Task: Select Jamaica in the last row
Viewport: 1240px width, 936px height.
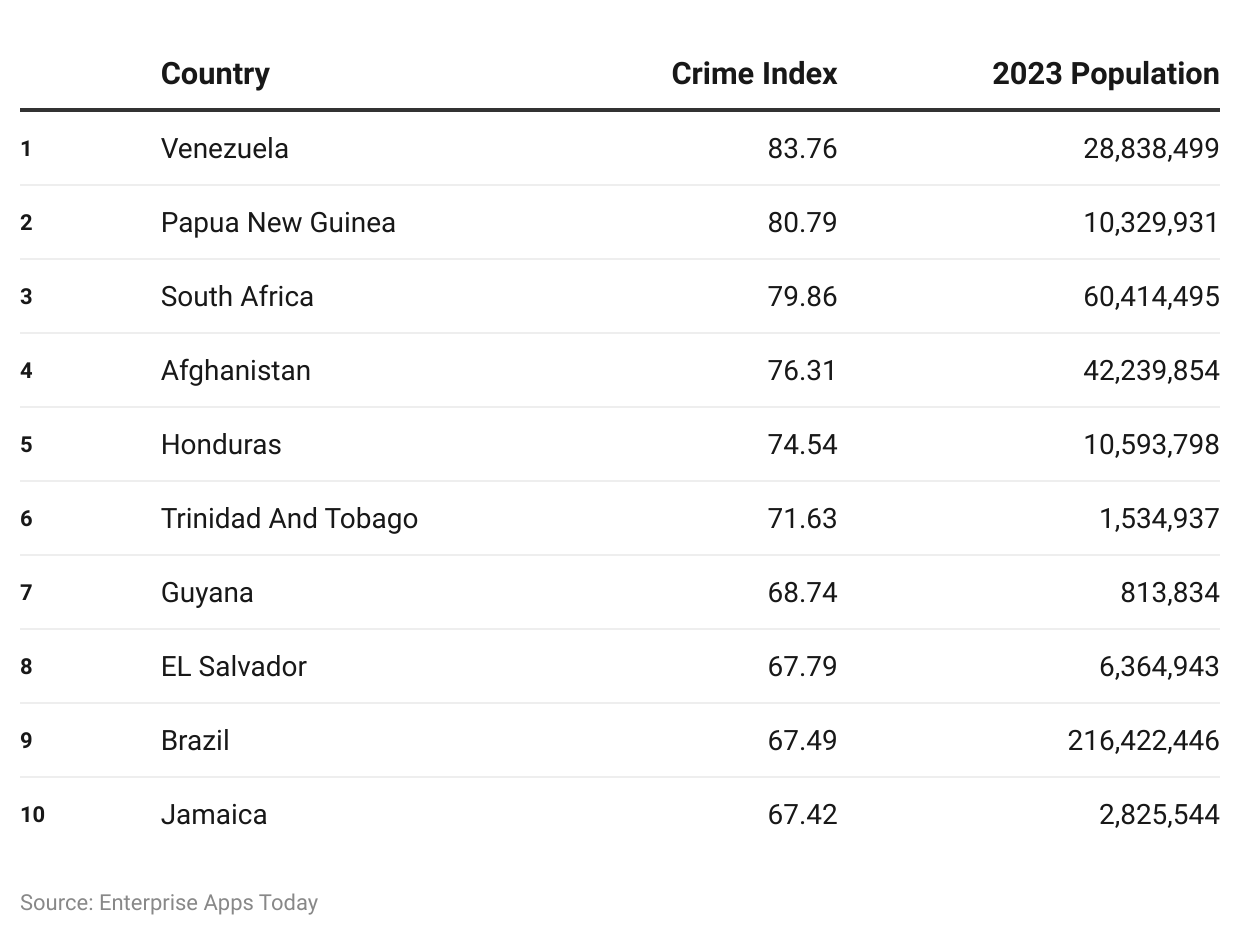Action: tap(214, 814)
